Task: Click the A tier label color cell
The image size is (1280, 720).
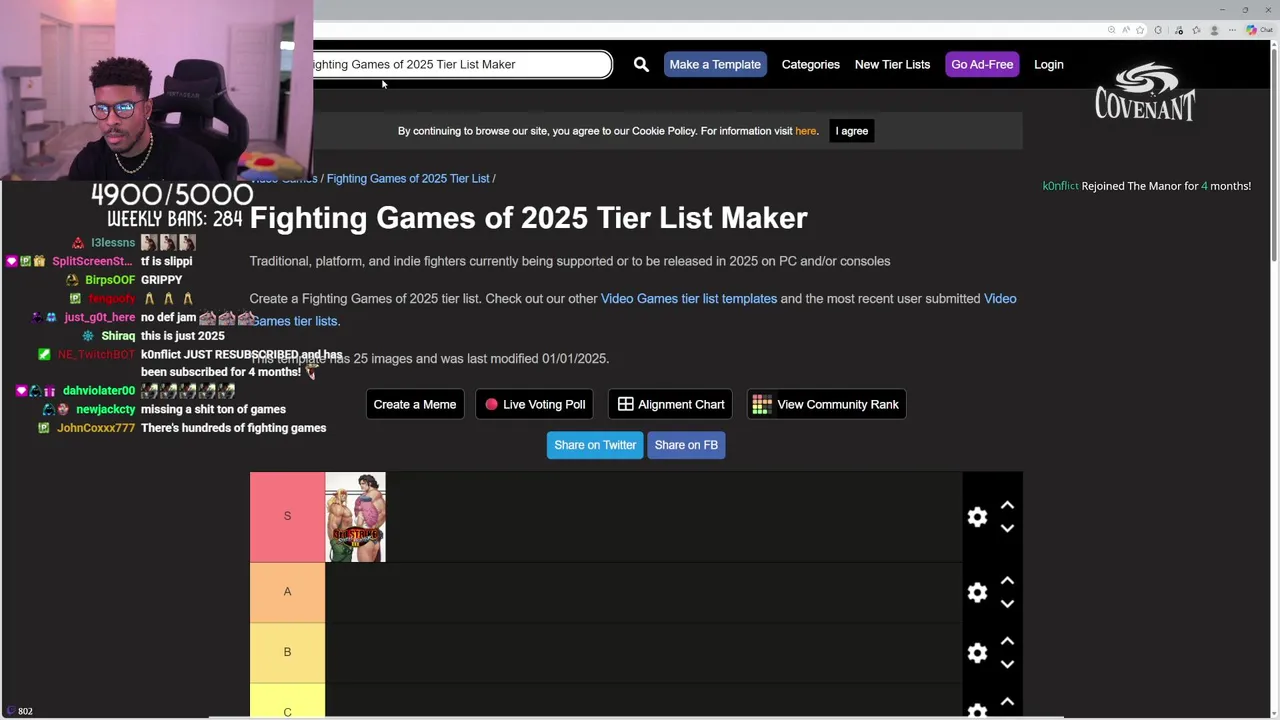Action: 287,592
